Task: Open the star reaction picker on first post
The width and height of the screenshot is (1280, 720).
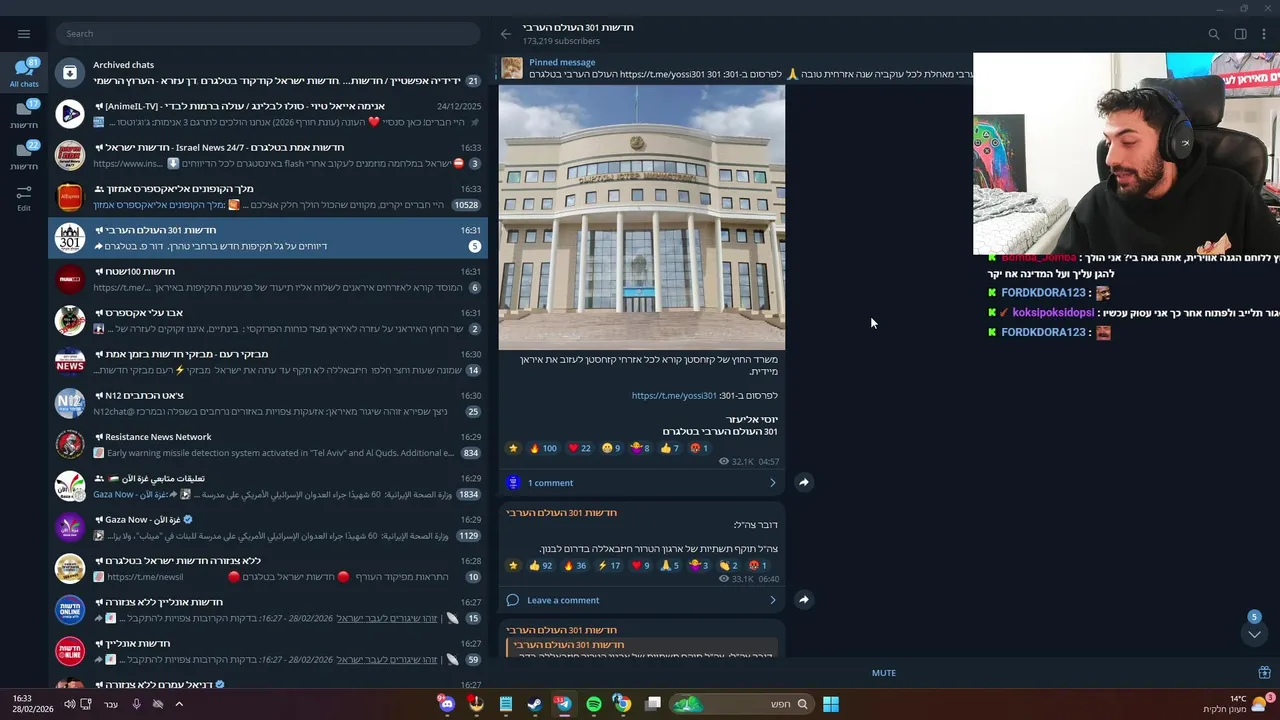Action: pos(513,448)
